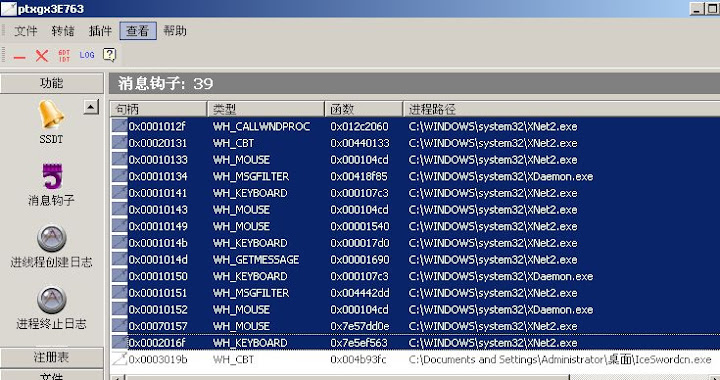Sort by the 函数 column header
The width and height of the screenshot is (720, 380).
pyautogui.click(x=364, y=109)
